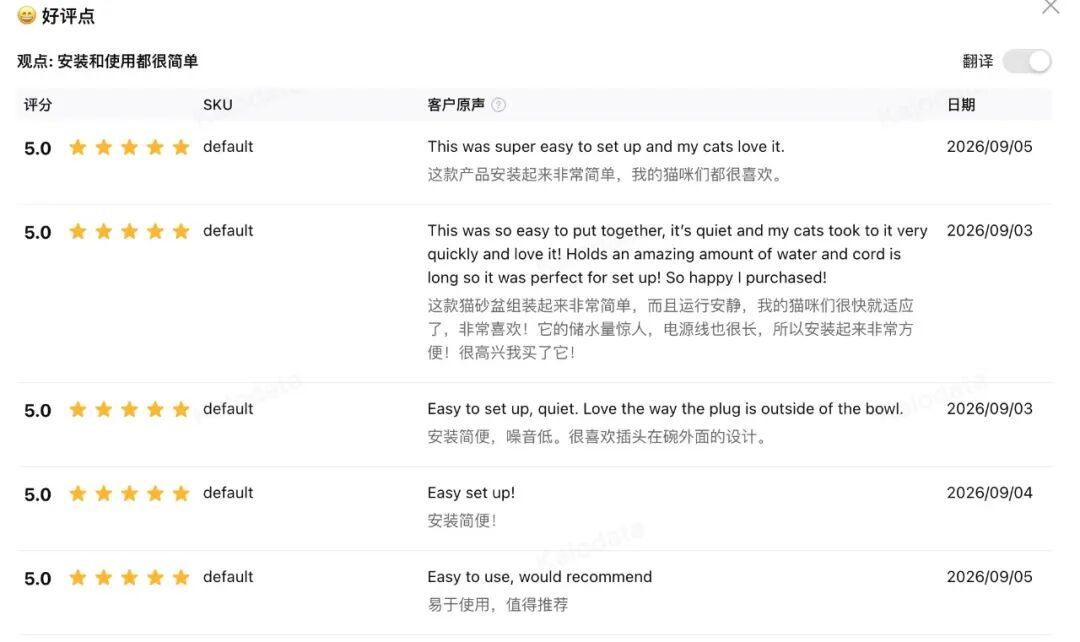Toggle the 翻译 translation switch
Screen dimensions: 1080x642
coord(1026,61)
